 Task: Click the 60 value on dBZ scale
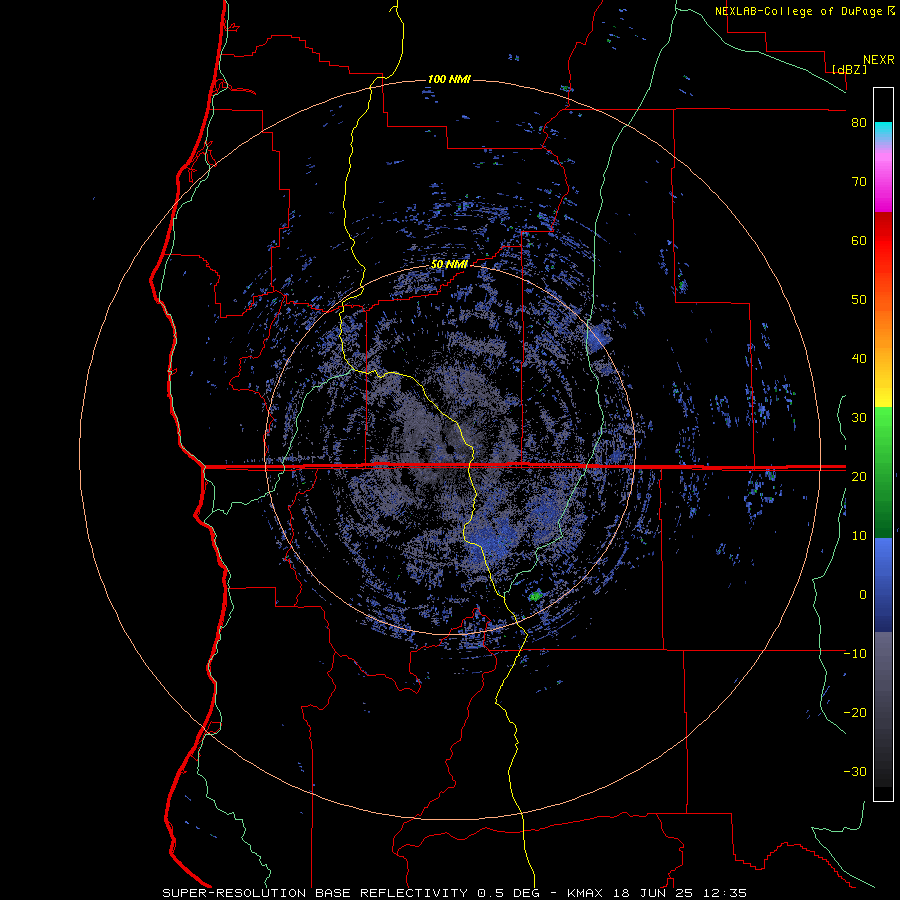pyautogui.click(x=859, y=240)
